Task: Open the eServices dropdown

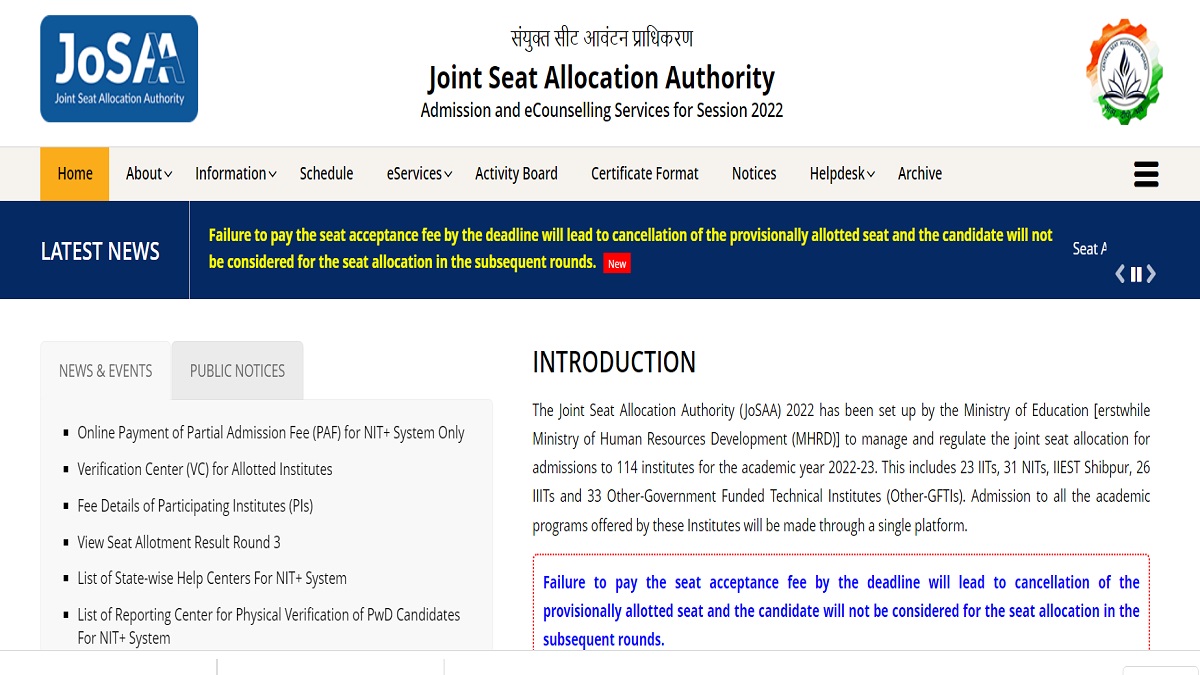Action: click(419, 174)
